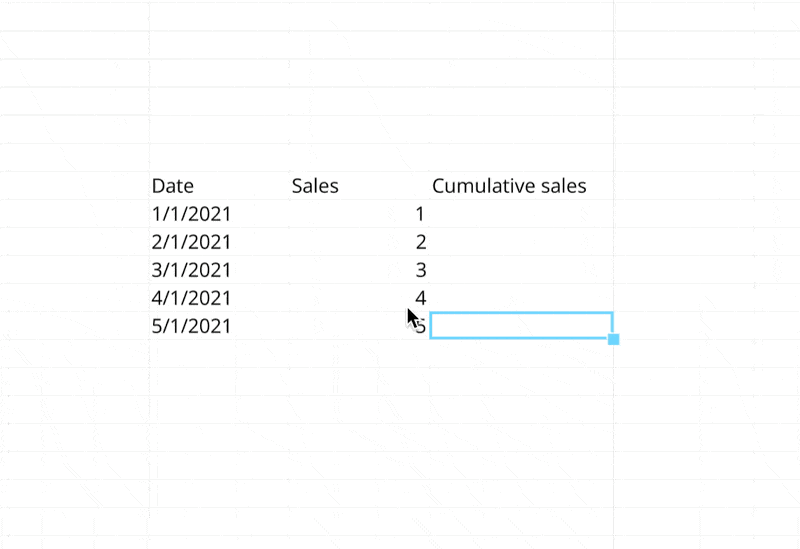Click the sales value 2 cell
800x549 pixels.
[x=420, y=242]
